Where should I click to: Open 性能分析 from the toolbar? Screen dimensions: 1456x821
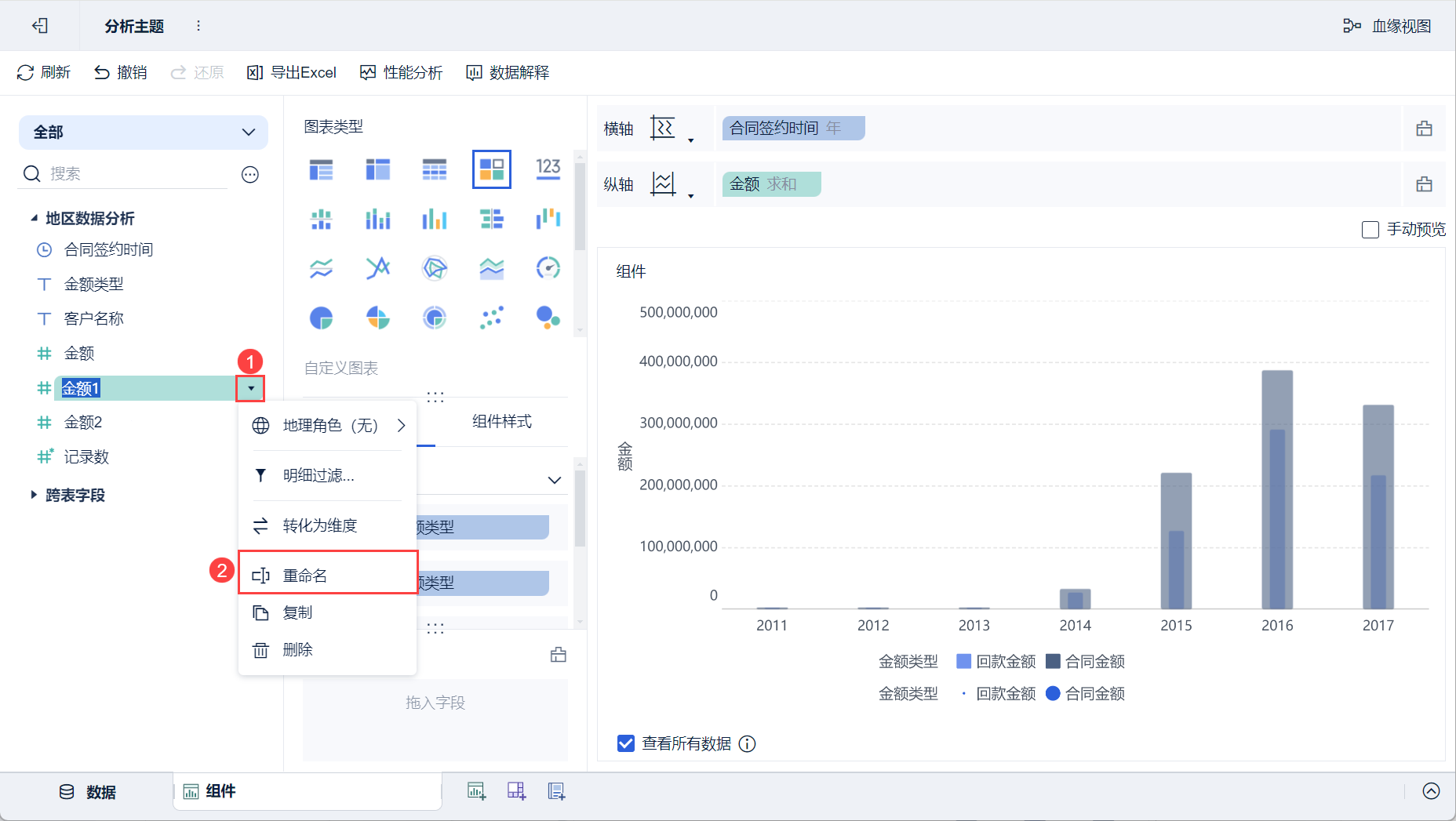click(x=402, y=73)
